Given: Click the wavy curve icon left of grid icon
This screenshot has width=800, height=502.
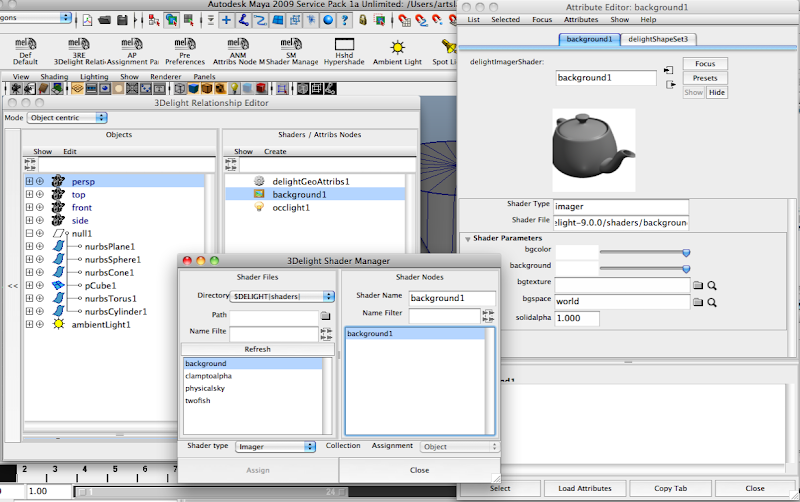Looking at the screenshot, I should pyautogui.click(x=261, y=20).
